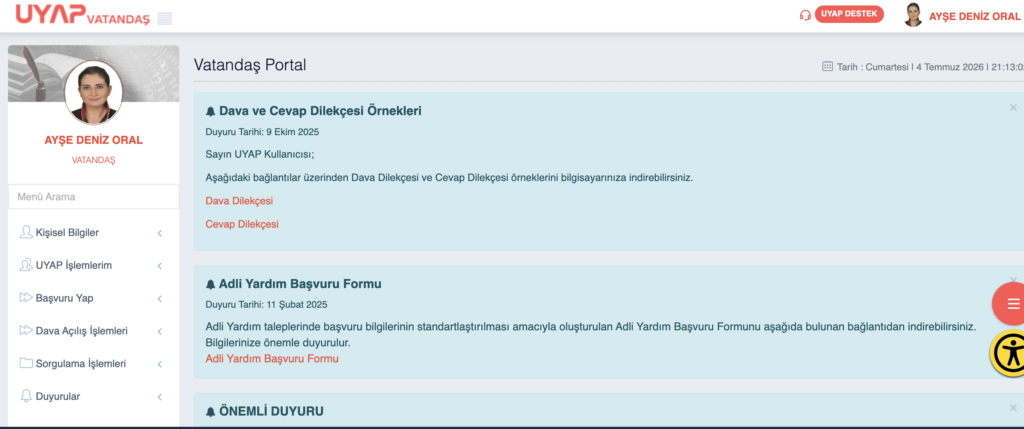Click the calendar icon beside Tarih
The width and height of the screenshot is (1024, 429).
[827, 66]
